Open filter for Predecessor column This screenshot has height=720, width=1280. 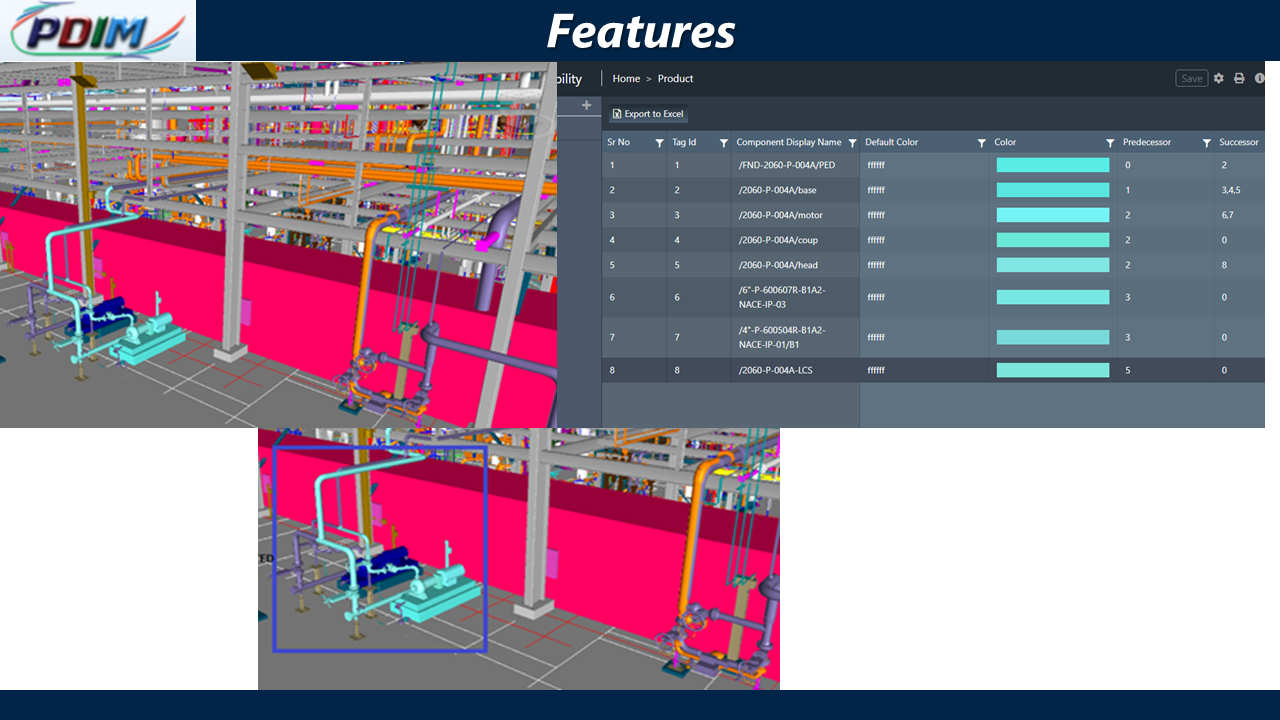(x=1207, y=143)
